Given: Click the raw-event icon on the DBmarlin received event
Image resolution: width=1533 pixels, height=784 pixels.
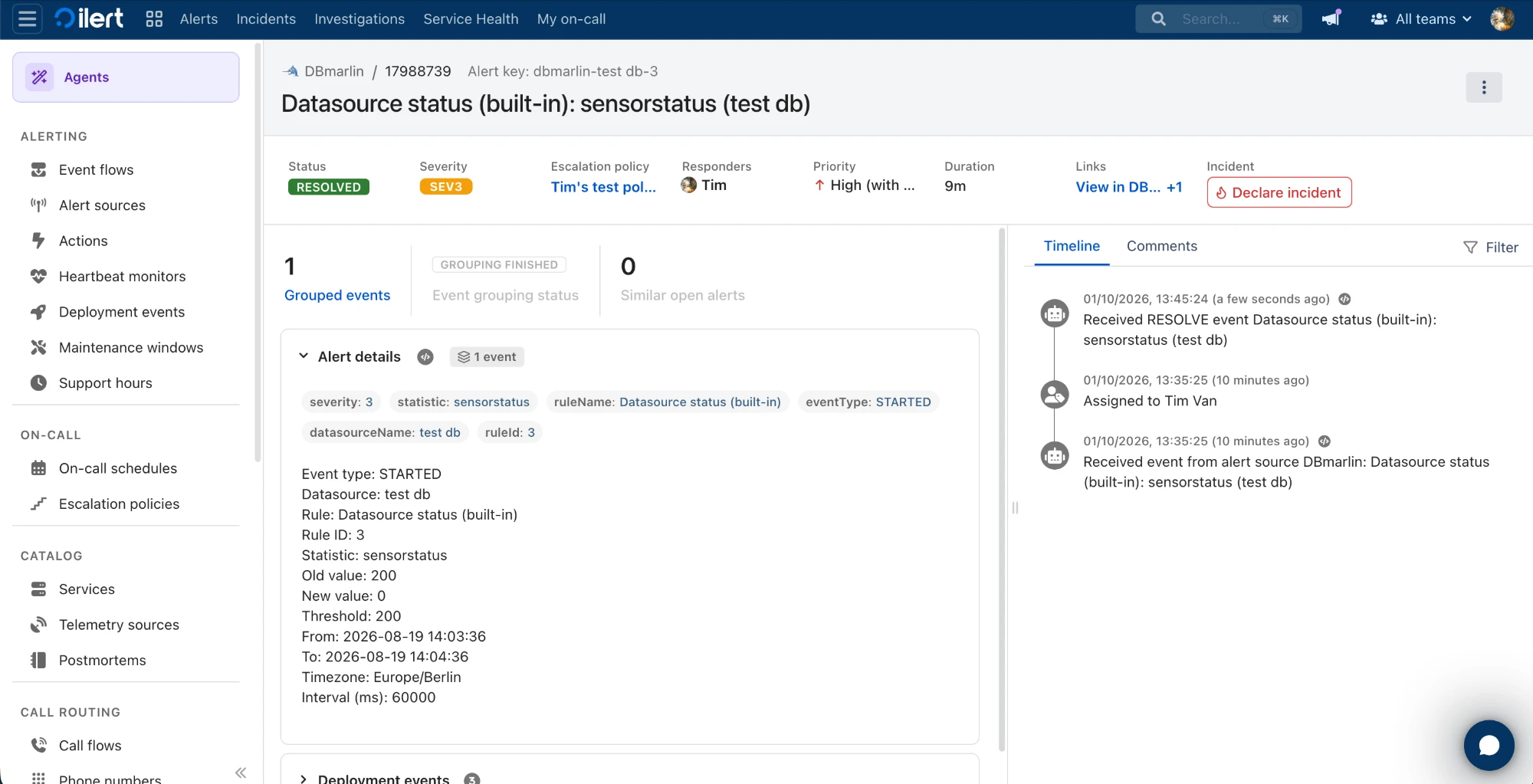Looking at the screenshot, I should 1325,441.
